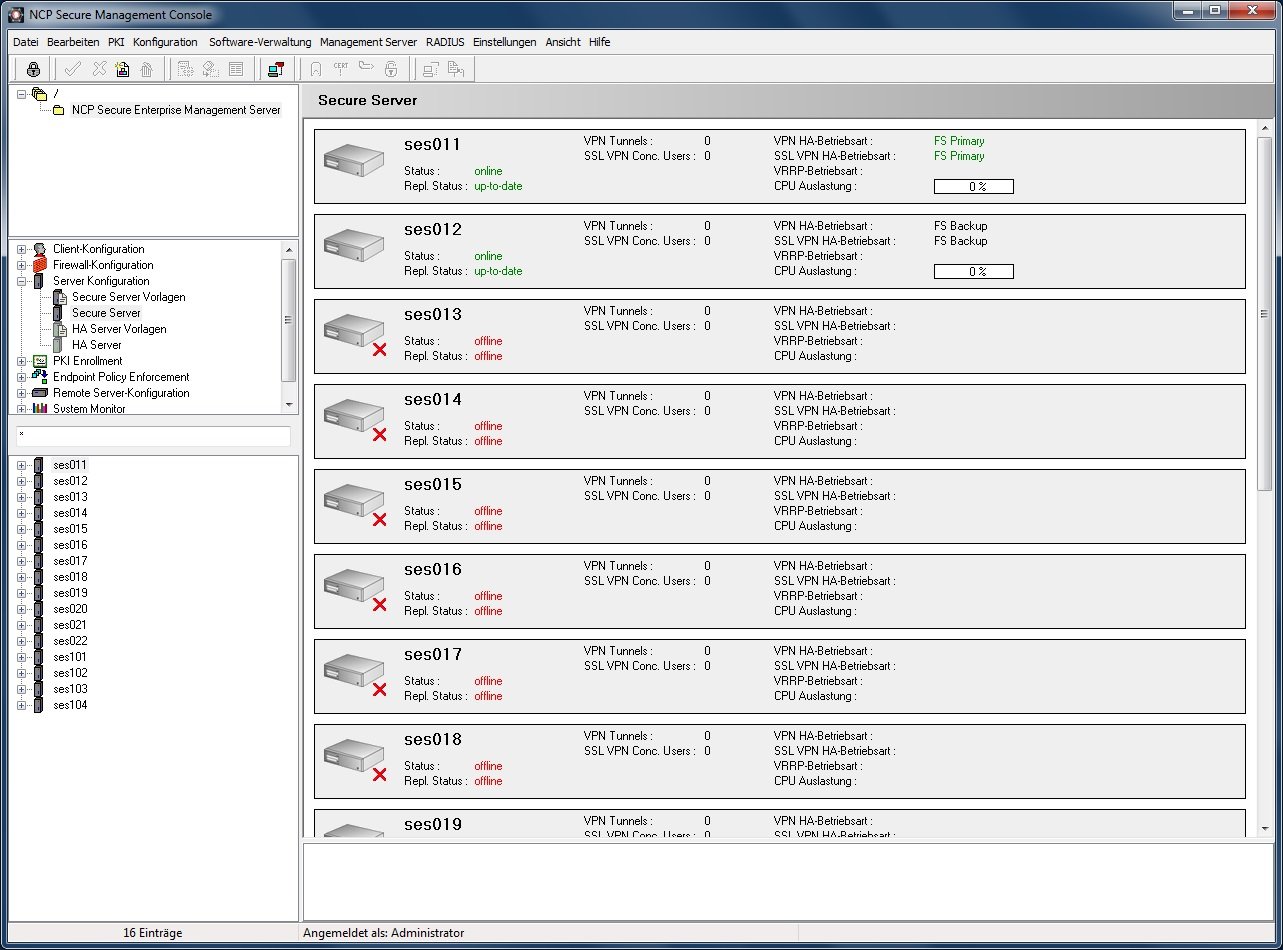Open the PKI menu
The image size is (1283, 950).
pos(116,42)
